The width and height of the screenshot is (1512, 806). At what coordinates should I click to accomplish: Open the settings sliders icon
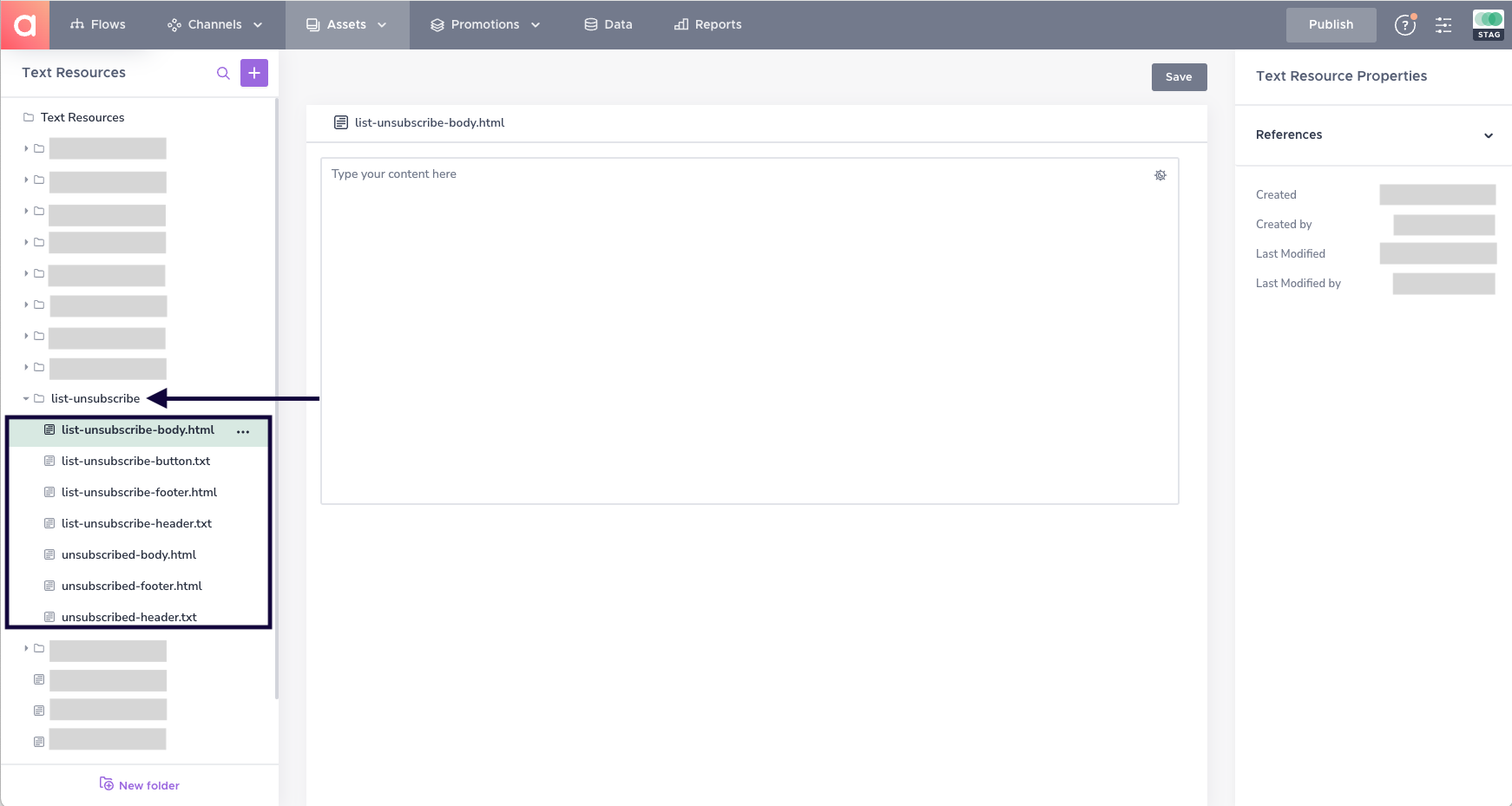(1443, 25)
